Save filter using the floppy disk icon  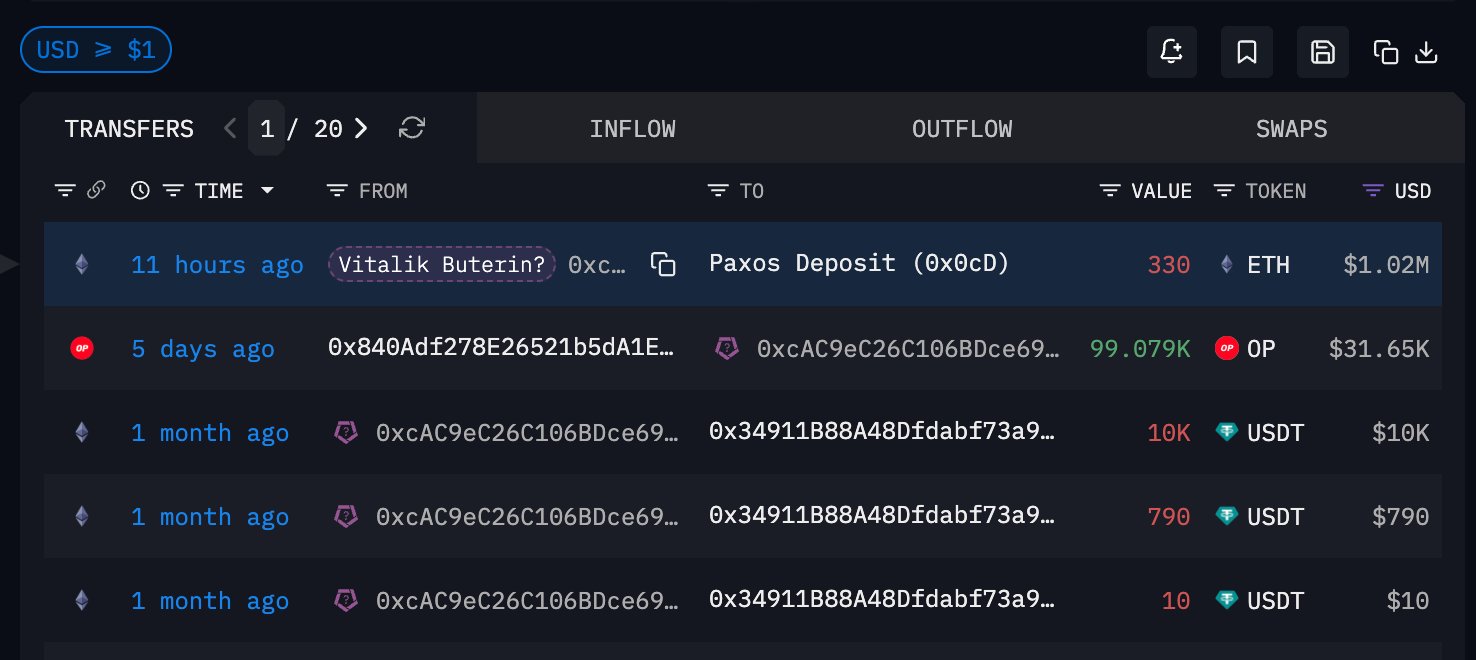[x=1323, y=52]
